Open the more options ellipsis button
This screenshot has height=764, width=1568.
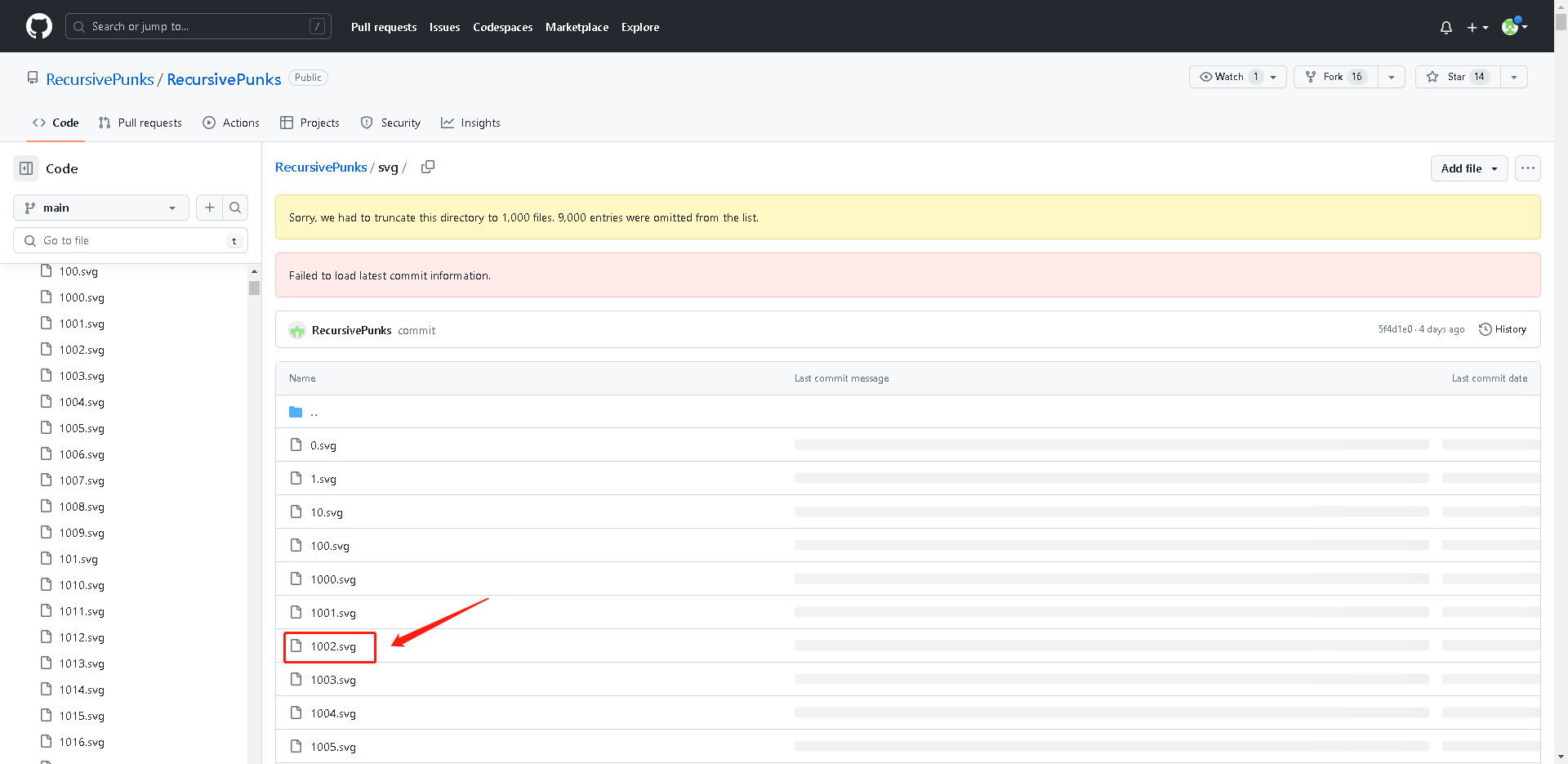(x=1527, y=168)
